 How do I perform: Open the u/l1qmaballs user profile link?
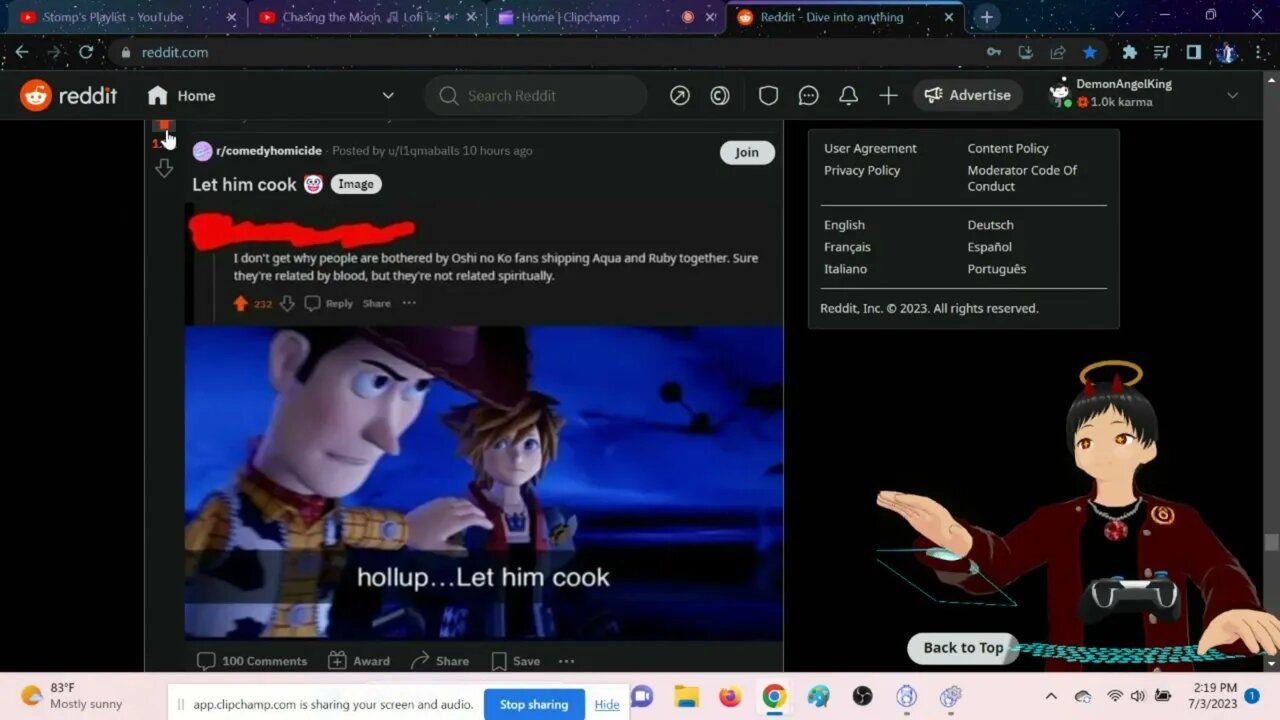(423, 151)
